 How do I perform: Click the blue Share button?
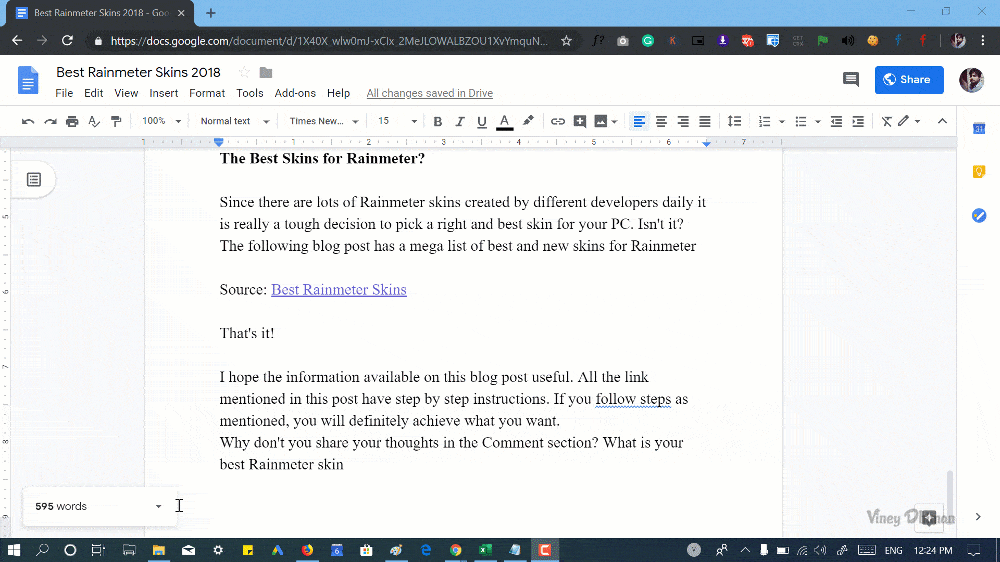tap(909, 80)
